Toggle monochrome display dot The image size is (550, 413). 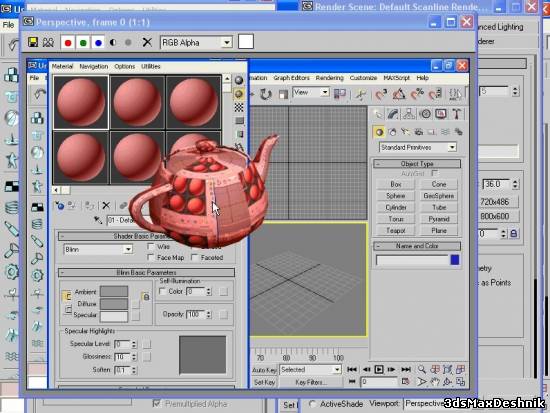tap(128, 42)
